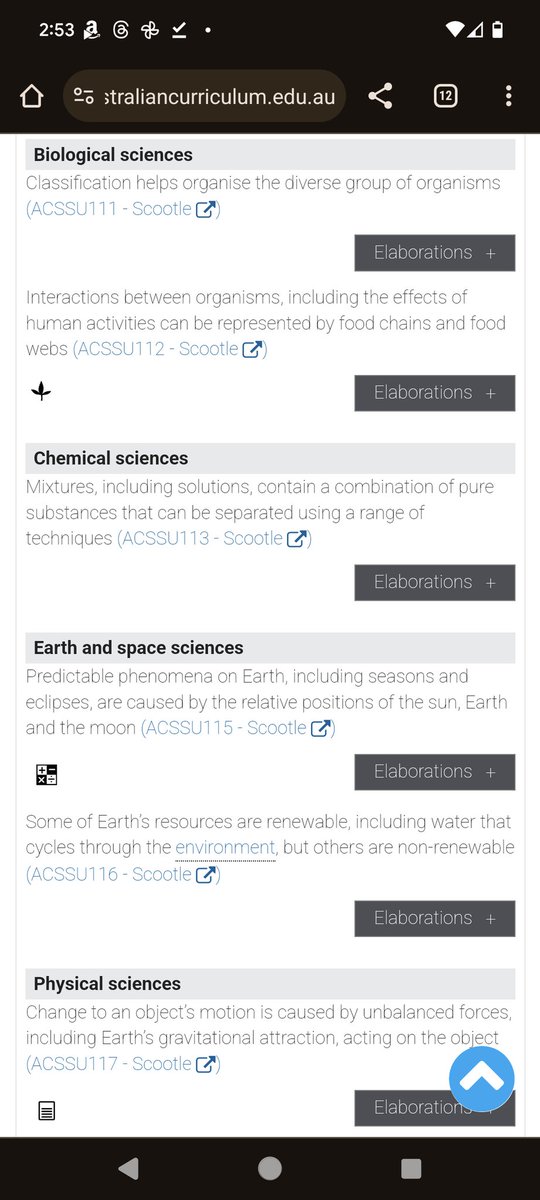Open the ACSSU113 - Scootle link
This screenshot has width=540, height=1200.
[215, 538]
